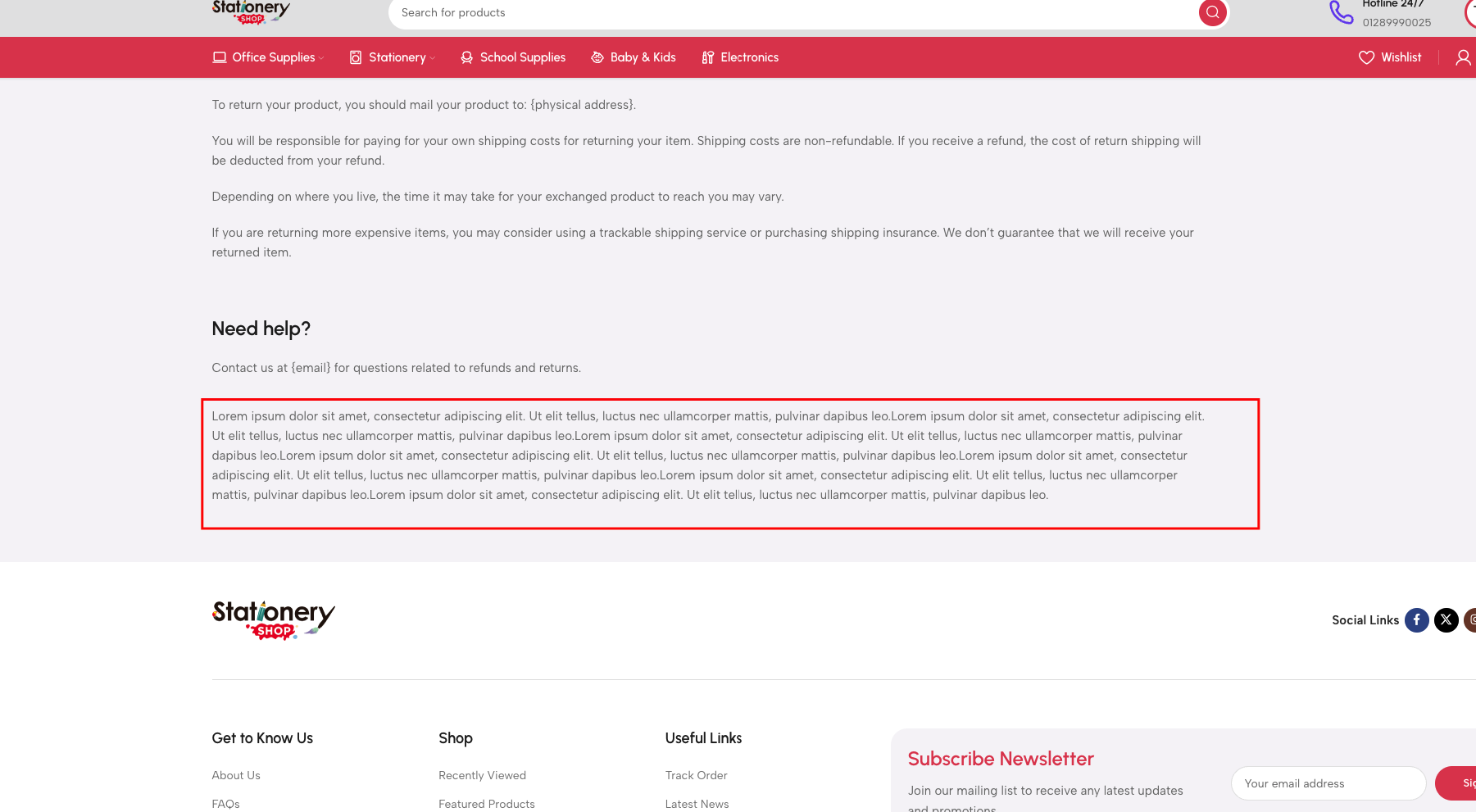Click the Need help? heading
The width and height of the screenshot is (1476, 812).
pyautogui.click(x=261, y=329)
